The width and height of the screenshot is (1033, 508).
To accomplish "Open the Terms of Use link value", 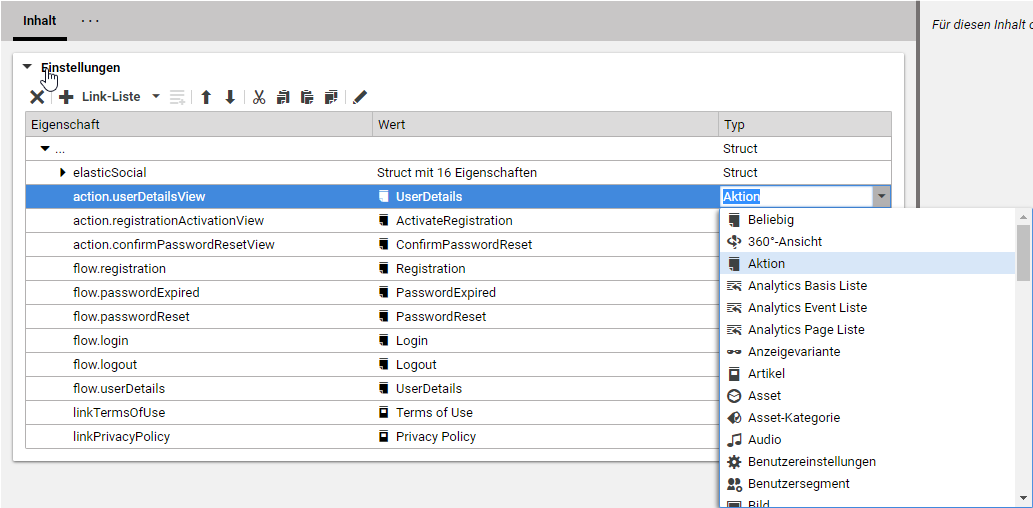I will pos(434,412).
